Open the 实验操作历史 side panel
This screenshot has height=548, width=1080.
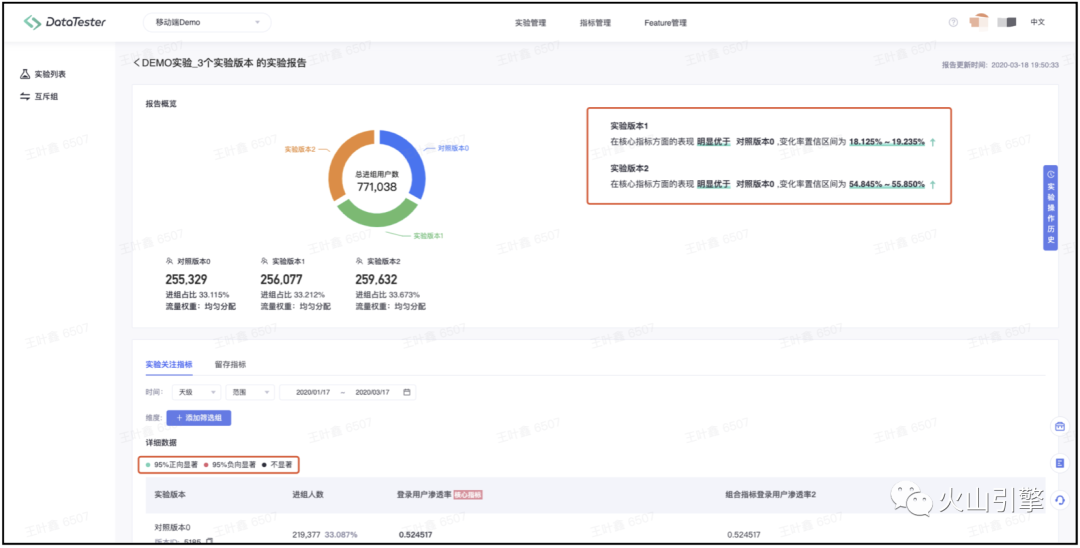1050,207
